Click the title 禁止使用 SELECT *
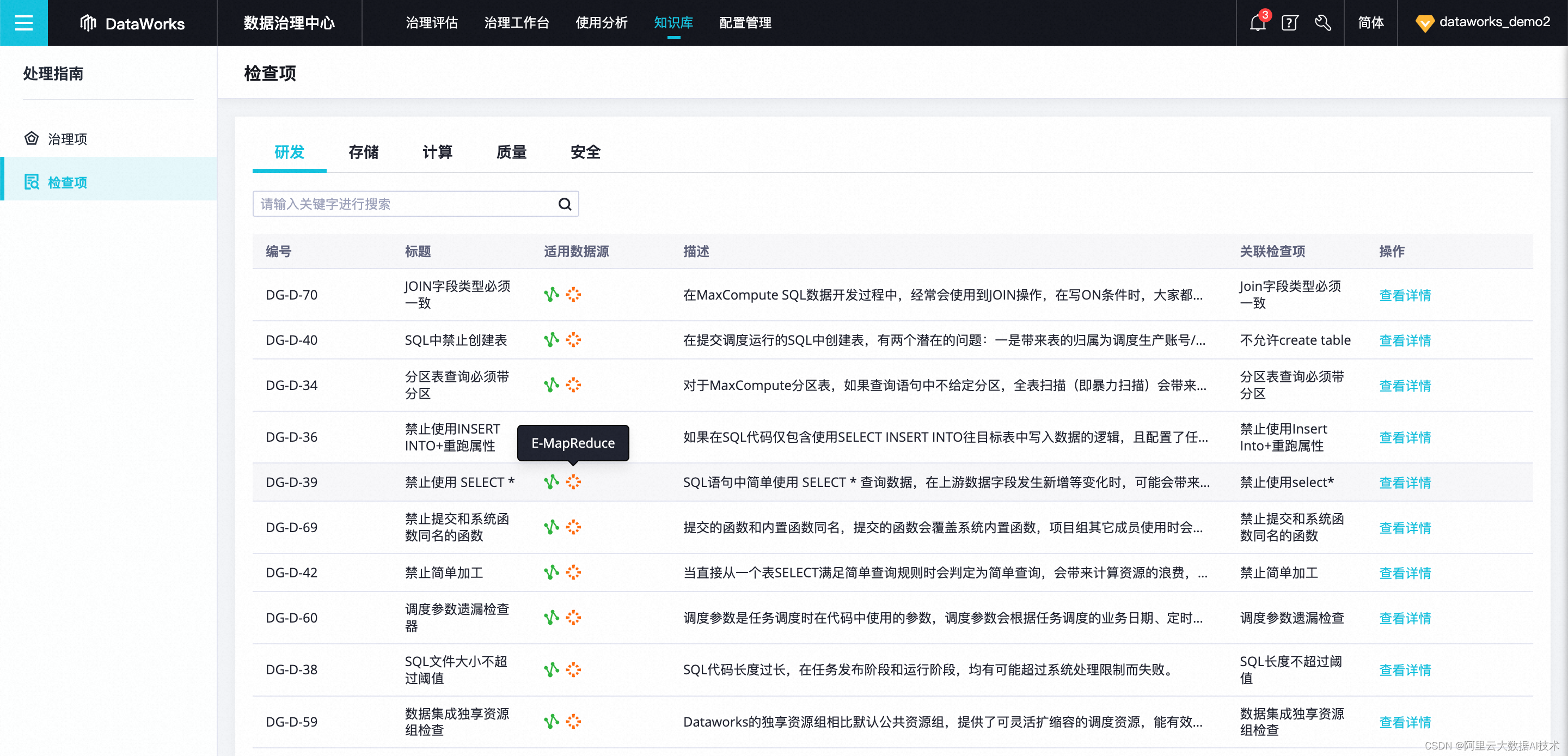Screen dimensions: 1568x756 tap(460, 482)
